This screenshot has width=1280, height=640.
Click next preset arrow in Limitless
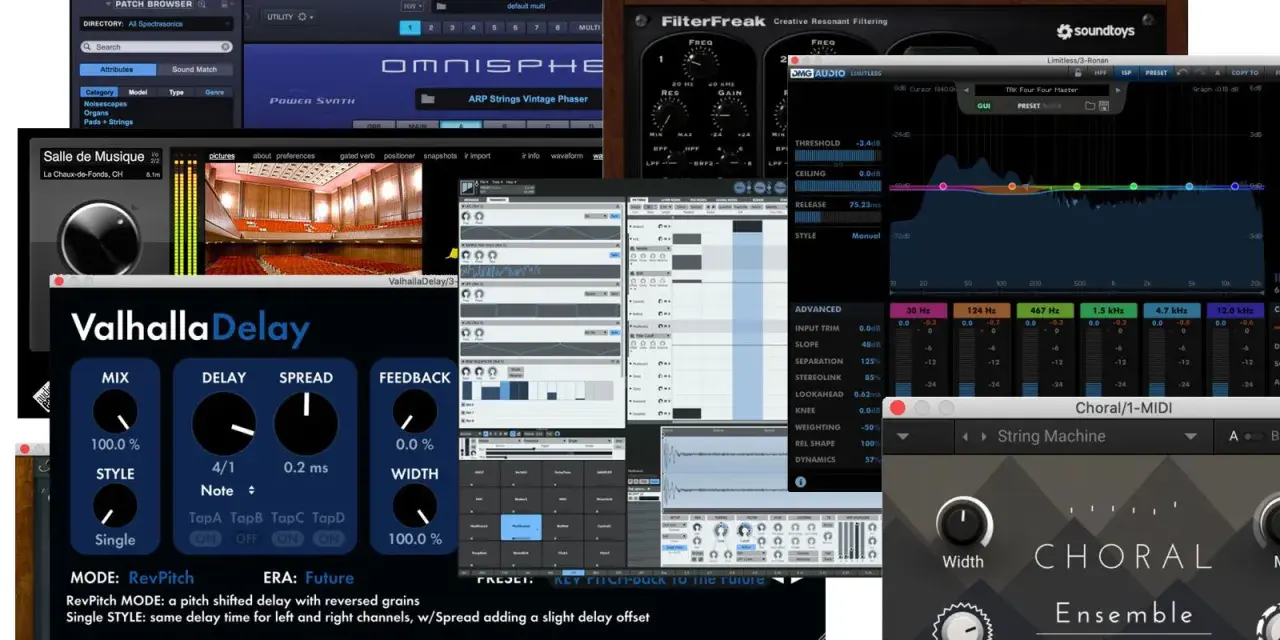(1117, 90)
